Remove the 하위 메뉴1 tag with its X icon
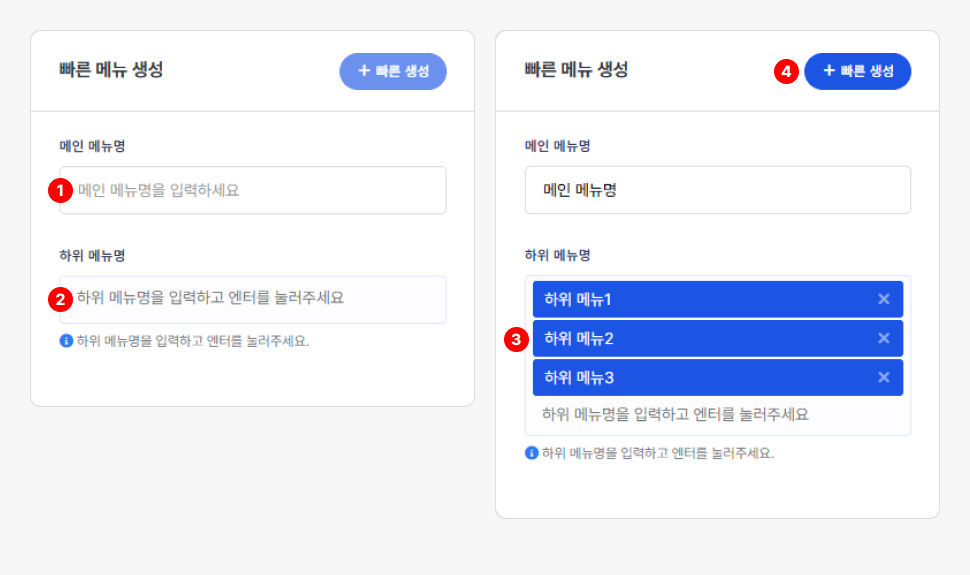Viewport: 970px width, 575px height. (883, 299)
